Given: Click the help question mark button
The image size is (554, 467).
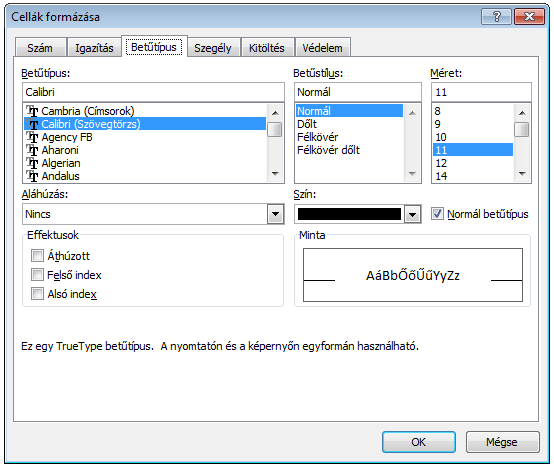Looking at the screenshot, I should click(496, 16).
